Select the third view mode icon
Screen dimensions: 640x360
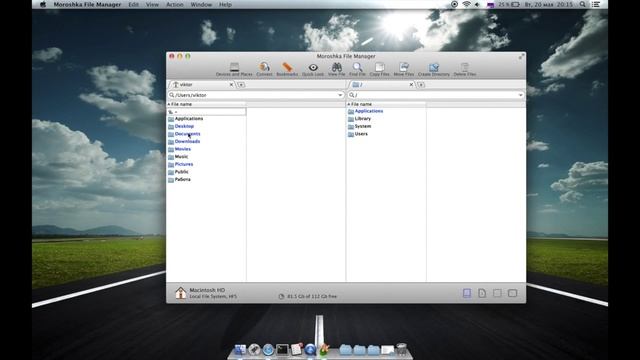tap(497, 293)
